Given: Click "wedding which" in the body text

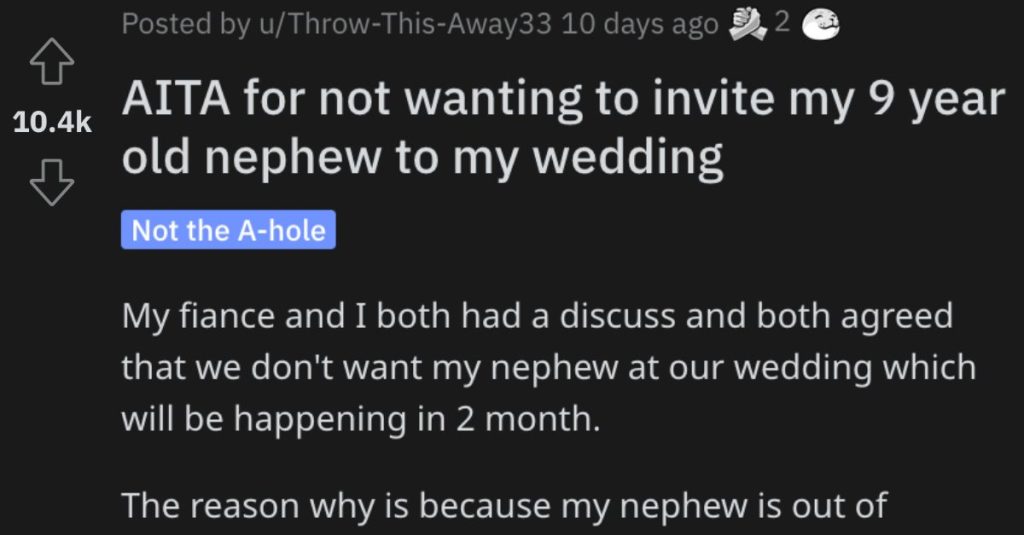Looking at the screenshot, I should coord(855,368).
